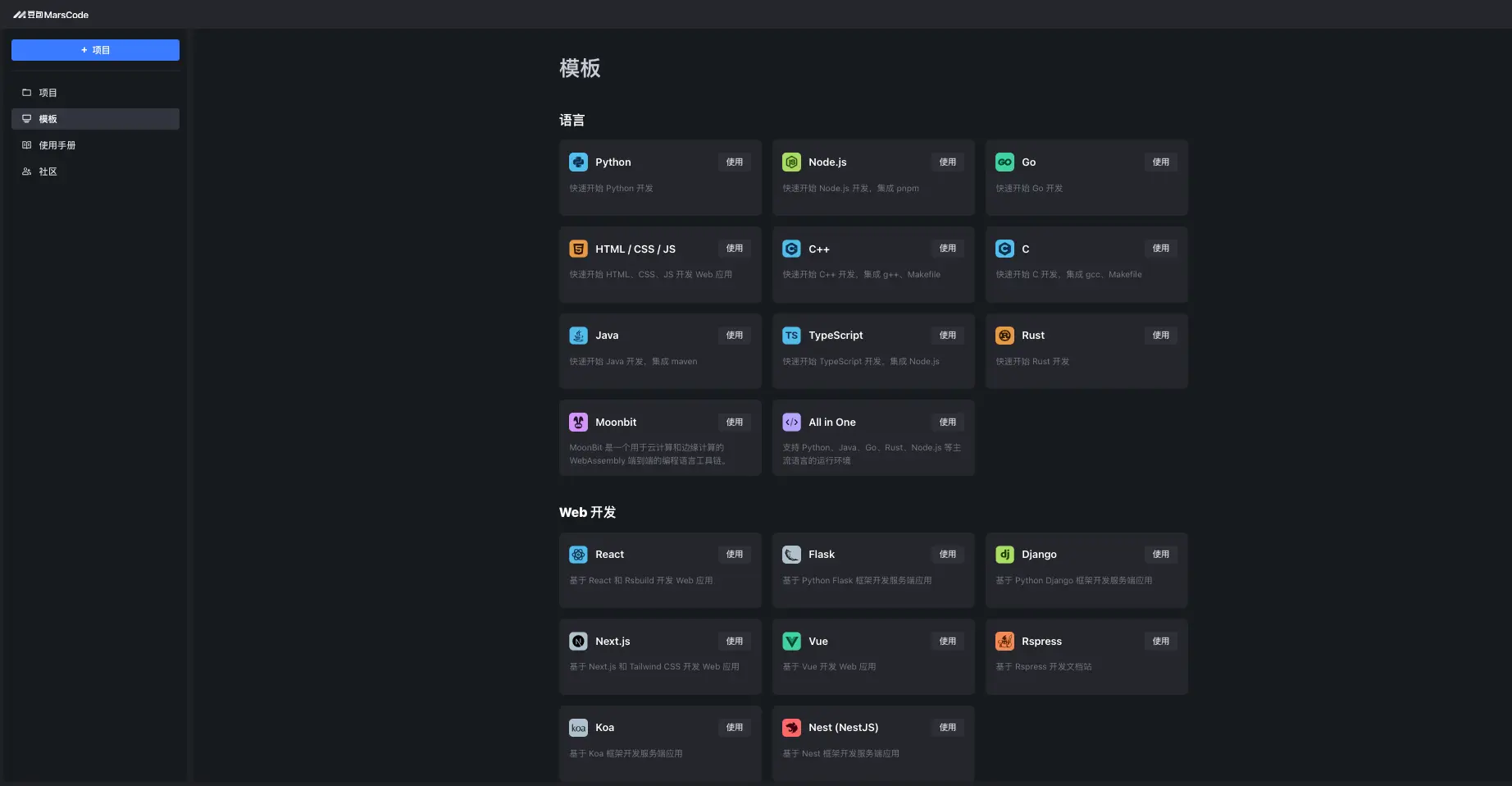1512x786 pixels.
Task: Click the people icon beside 社区
Action: coord(26,171)
